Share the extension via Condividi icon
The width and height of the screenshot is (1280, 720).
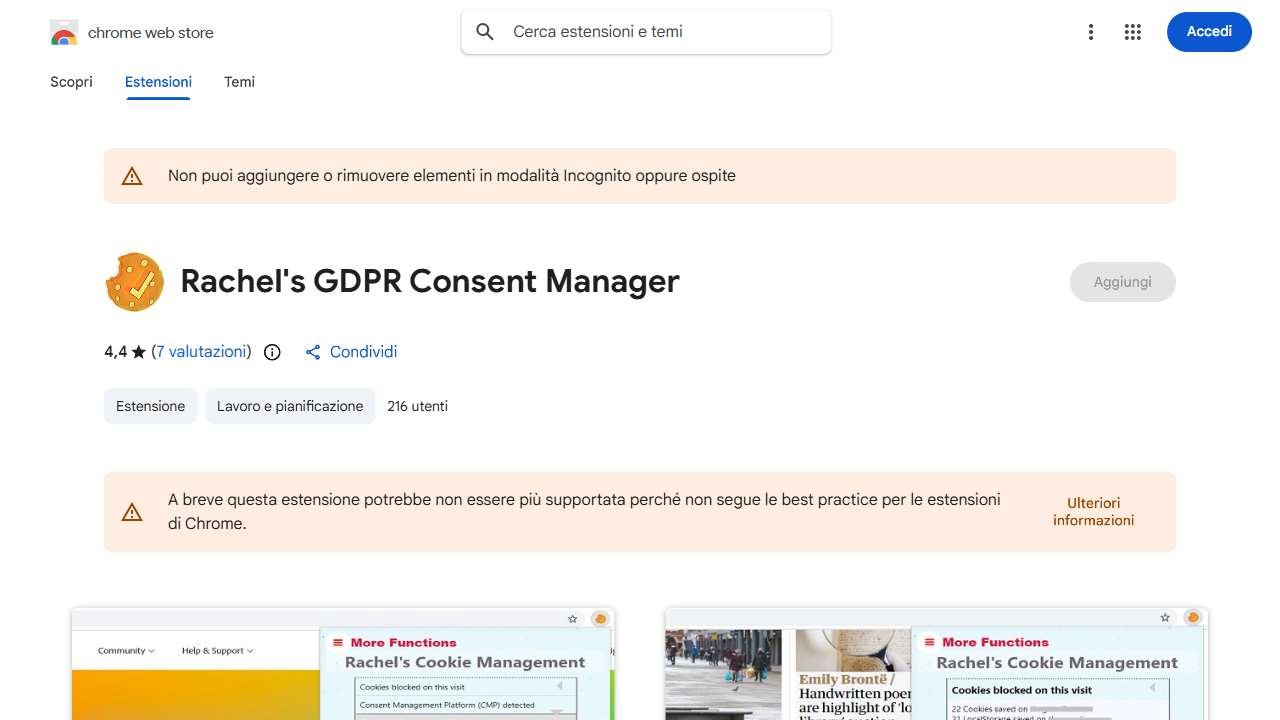pyautogui.click(x=313, y=352)
